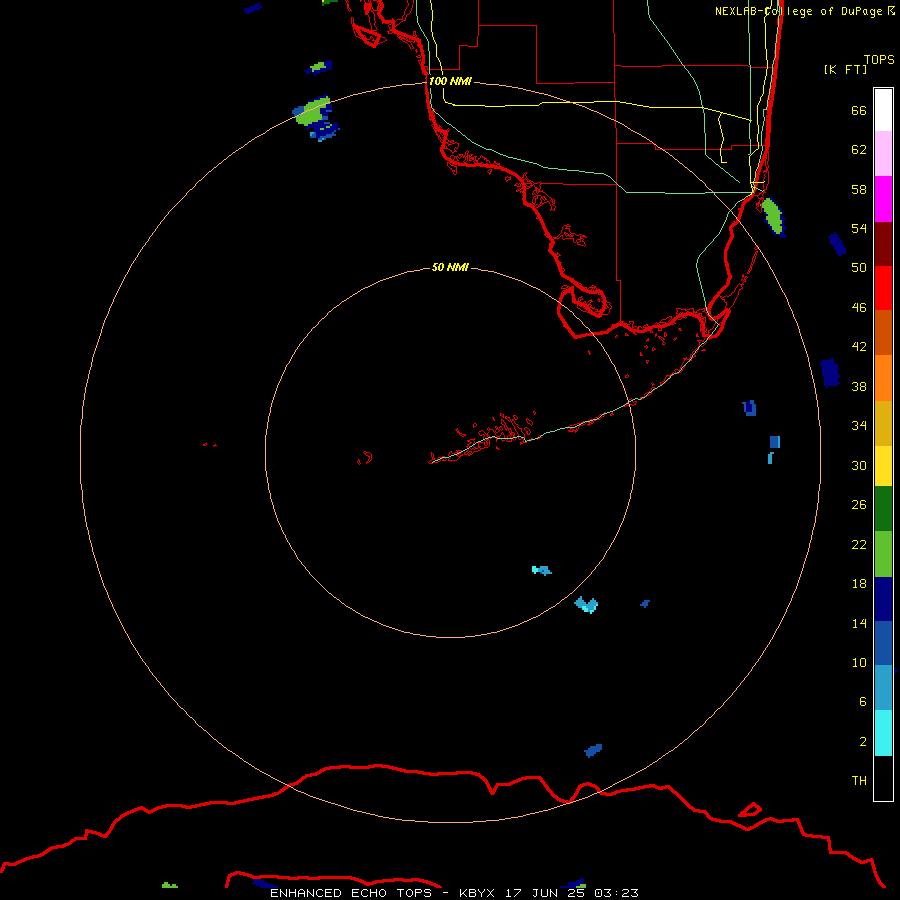
Task: Click the KBYX station identifier
Action: pyautogui.click(x=477, y=893)
